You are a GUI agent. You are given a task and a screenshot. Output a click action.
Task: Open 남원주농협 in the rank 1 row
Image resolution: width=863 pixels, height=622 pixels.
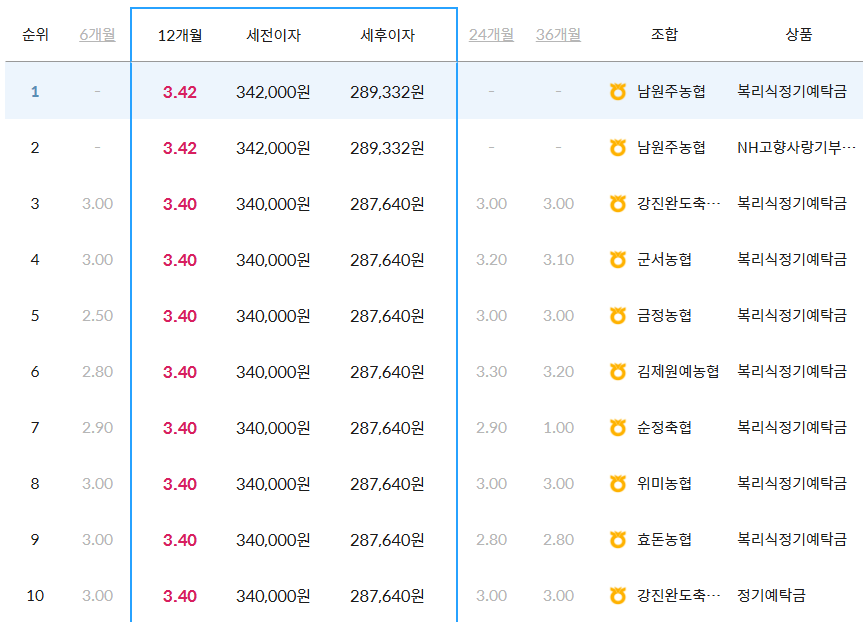click(671, 91)
